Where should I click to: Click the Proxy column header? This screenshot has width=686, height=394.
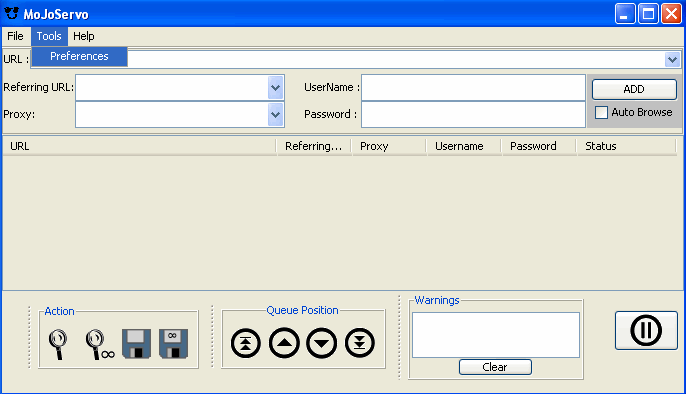(389, 146)
